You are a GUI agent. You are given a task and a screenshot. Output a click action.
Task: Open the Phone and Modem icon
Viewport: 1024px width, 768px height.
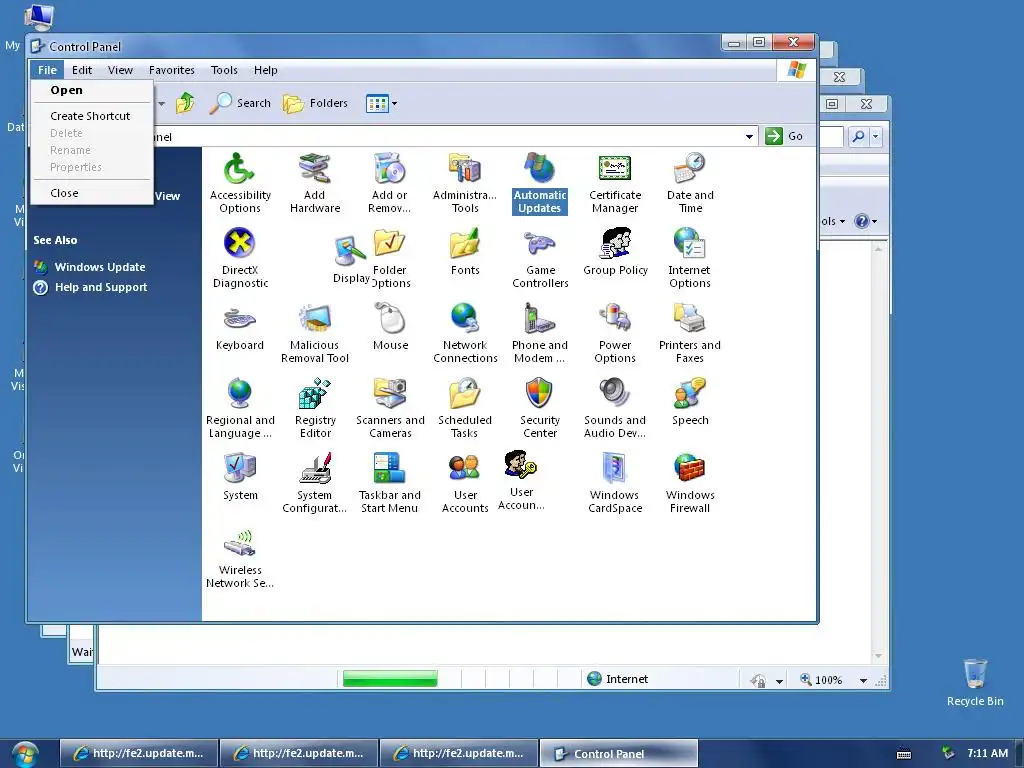tap(539, 333)
